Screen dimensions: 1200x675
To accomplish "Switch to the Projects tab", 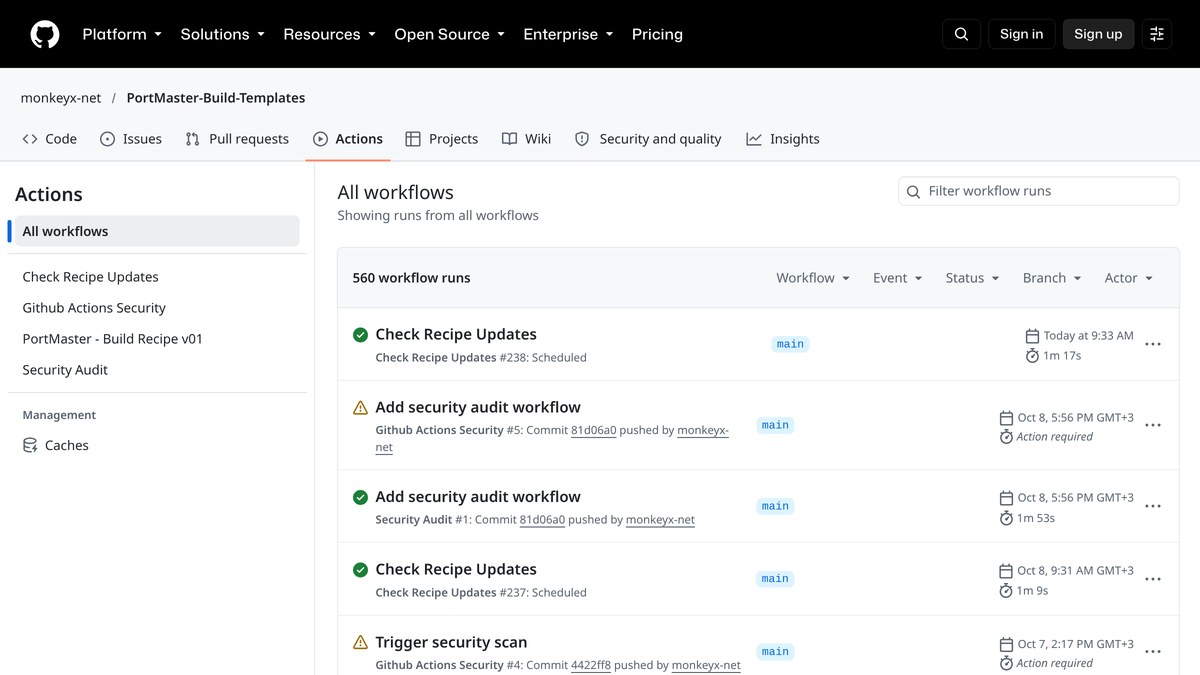I will point(441,139).
